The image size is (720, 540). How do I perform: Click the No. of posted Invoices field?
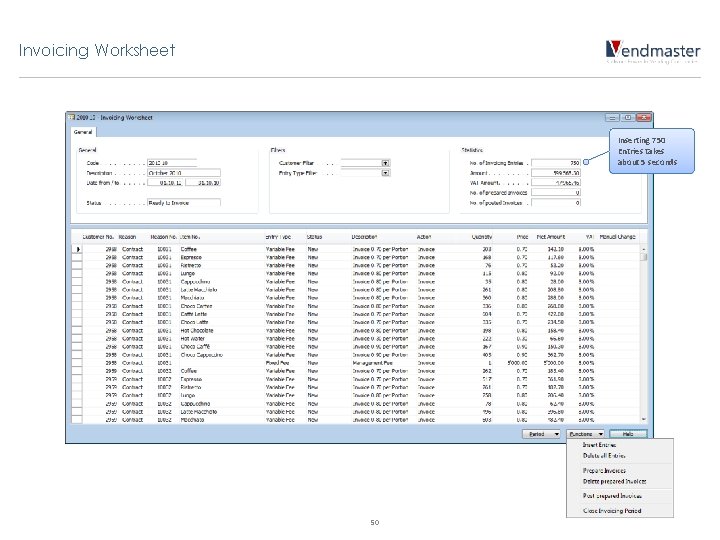[556, 202]
